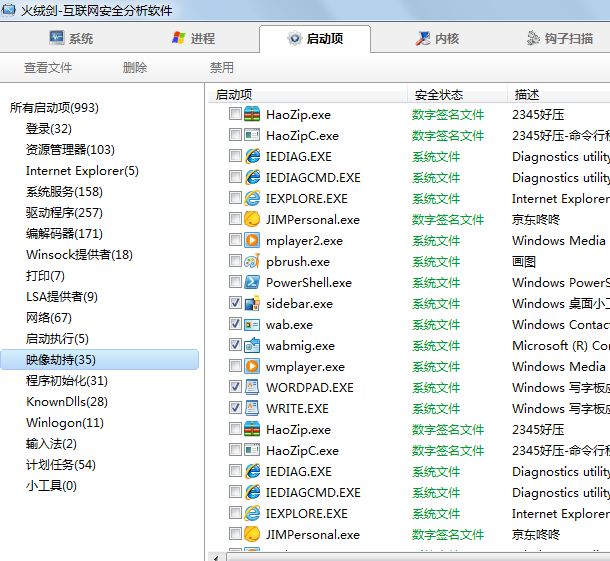Screen dimensions: 610x561
Task: Open the 钩子扫描 tab
Action: tap(560, 39)
